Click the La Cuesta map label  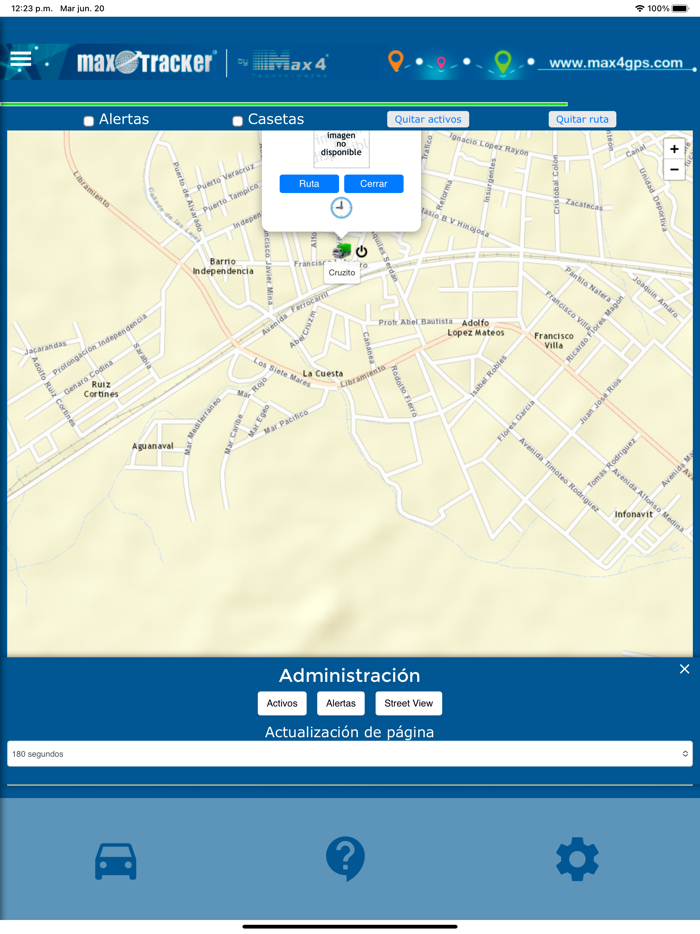click(323, 373)
